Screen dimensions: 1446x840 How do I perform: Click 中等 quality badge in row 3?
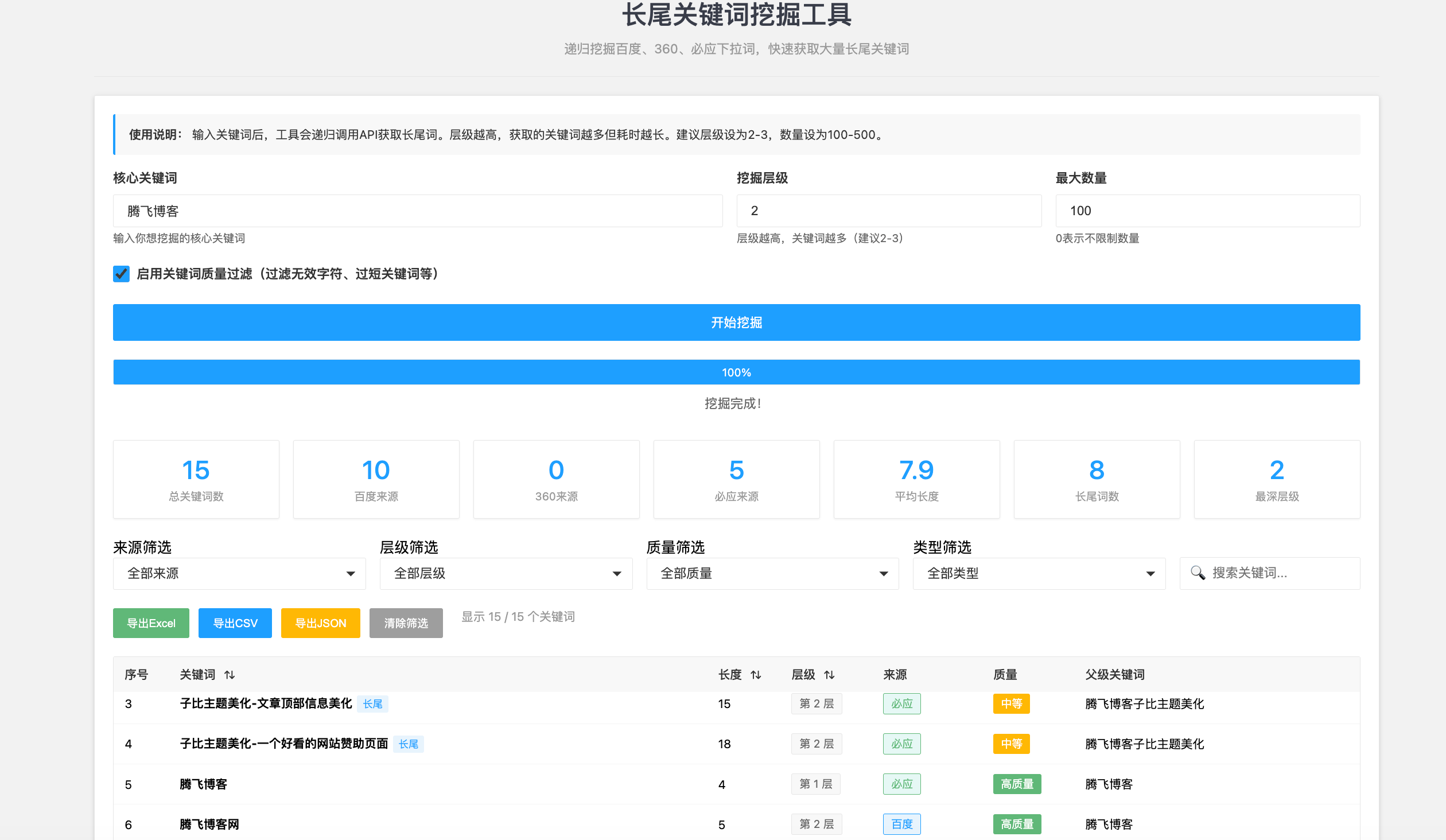pos(1012,704)
